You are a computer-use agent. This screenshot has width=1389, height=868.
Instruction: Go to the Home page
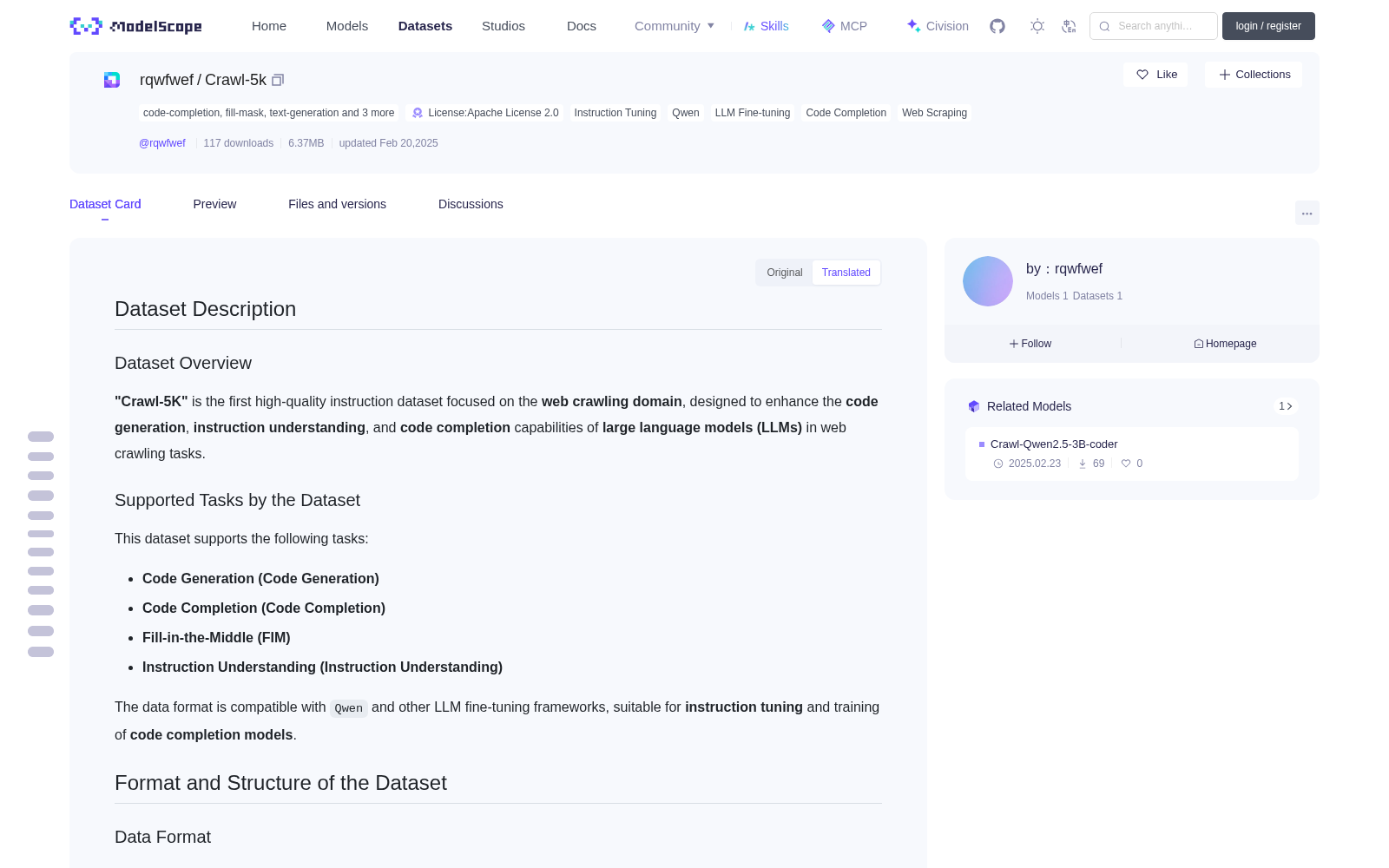tap(269, 26)
